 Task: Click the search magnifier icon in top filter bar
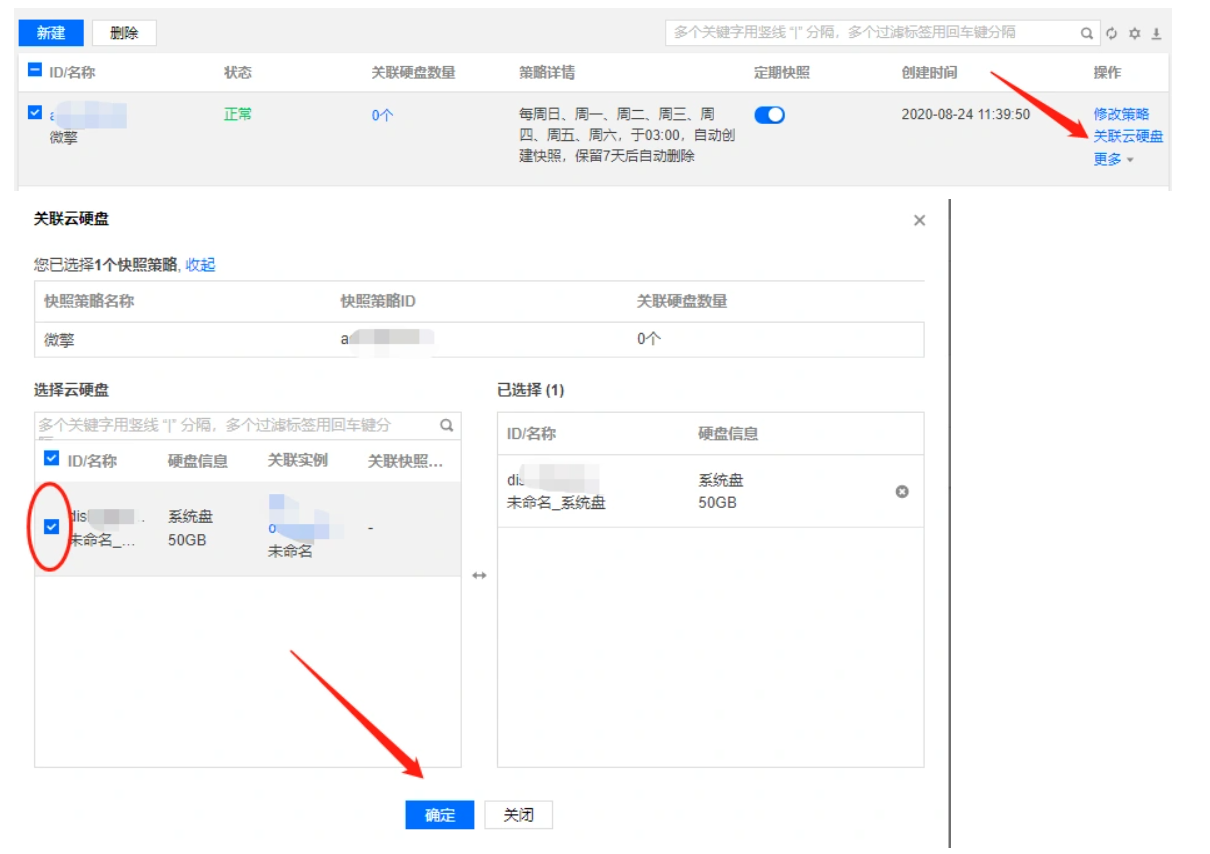[x=1087, y=33]
